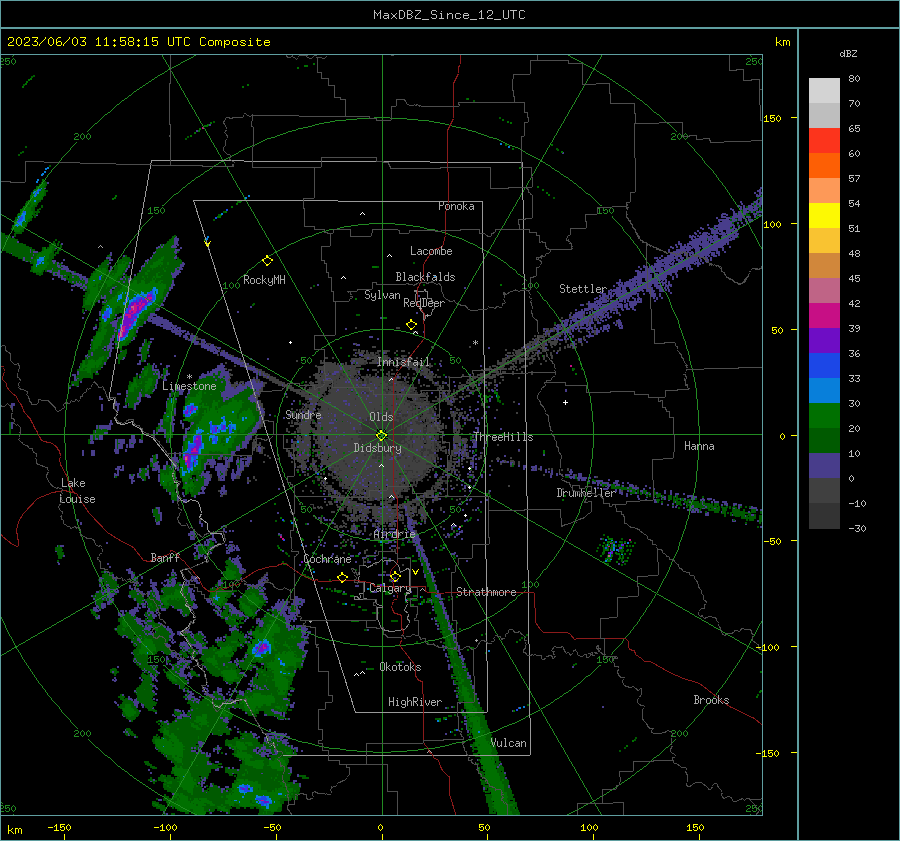The width and height of the screenshot is (900, 841).
Task: Click the Drumheller label
Action: 586,493
